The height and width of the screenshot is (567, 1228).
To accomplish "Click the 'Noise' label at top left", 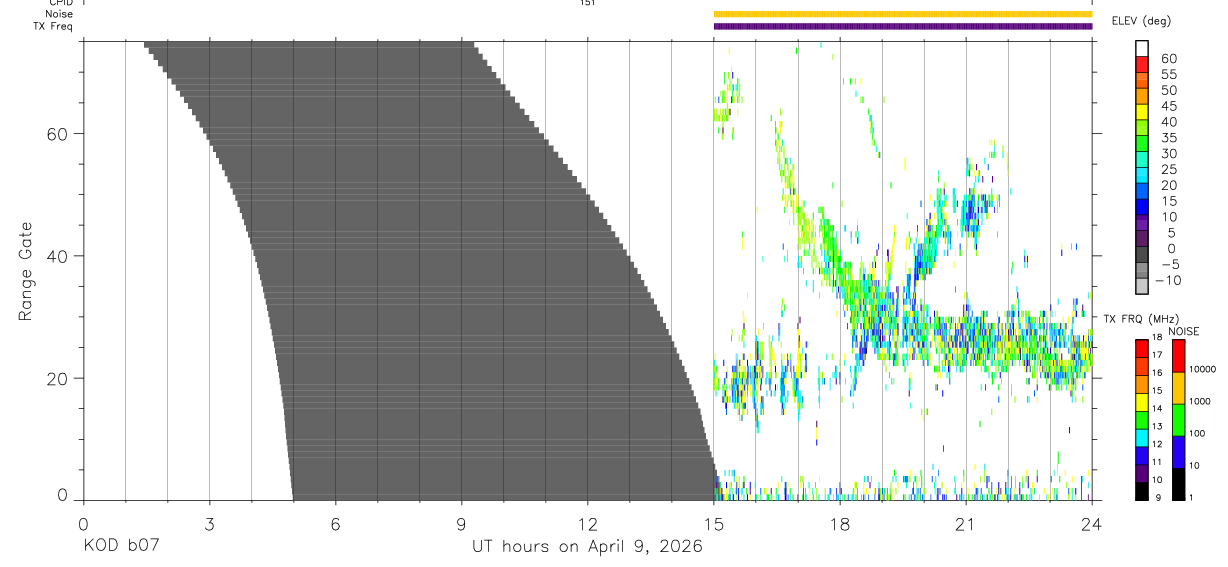I will click(x=59, y=14).
